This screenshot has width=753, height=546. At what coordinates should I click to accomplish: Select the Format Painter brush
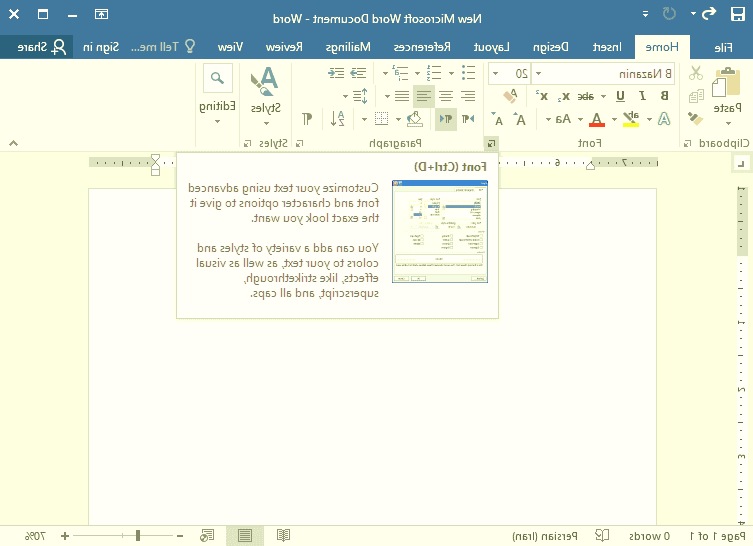(x=695, y=118)
